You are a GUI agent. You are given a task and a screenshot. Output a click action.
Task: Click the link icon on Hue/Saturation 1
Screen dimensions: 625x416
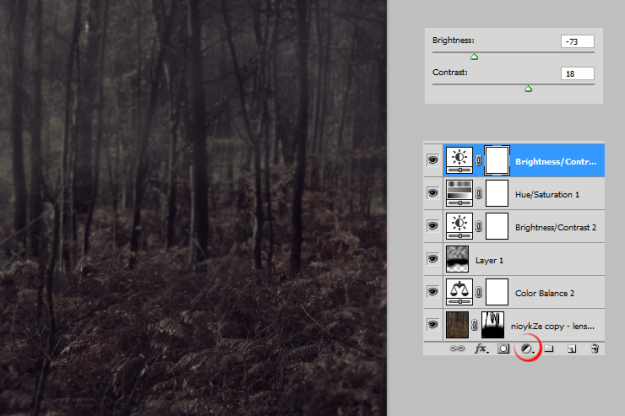(479, 194)
